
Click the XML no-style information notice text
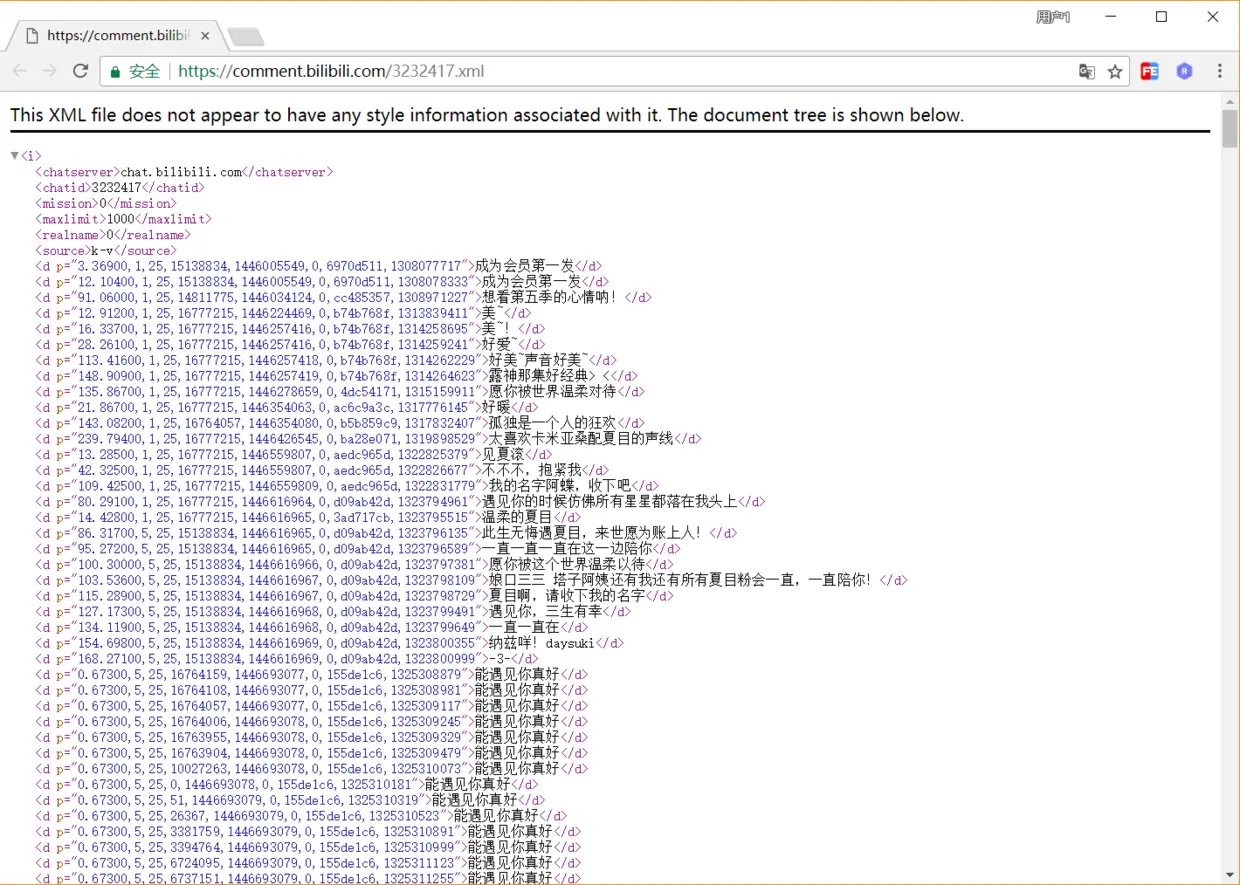coord(487,115)
